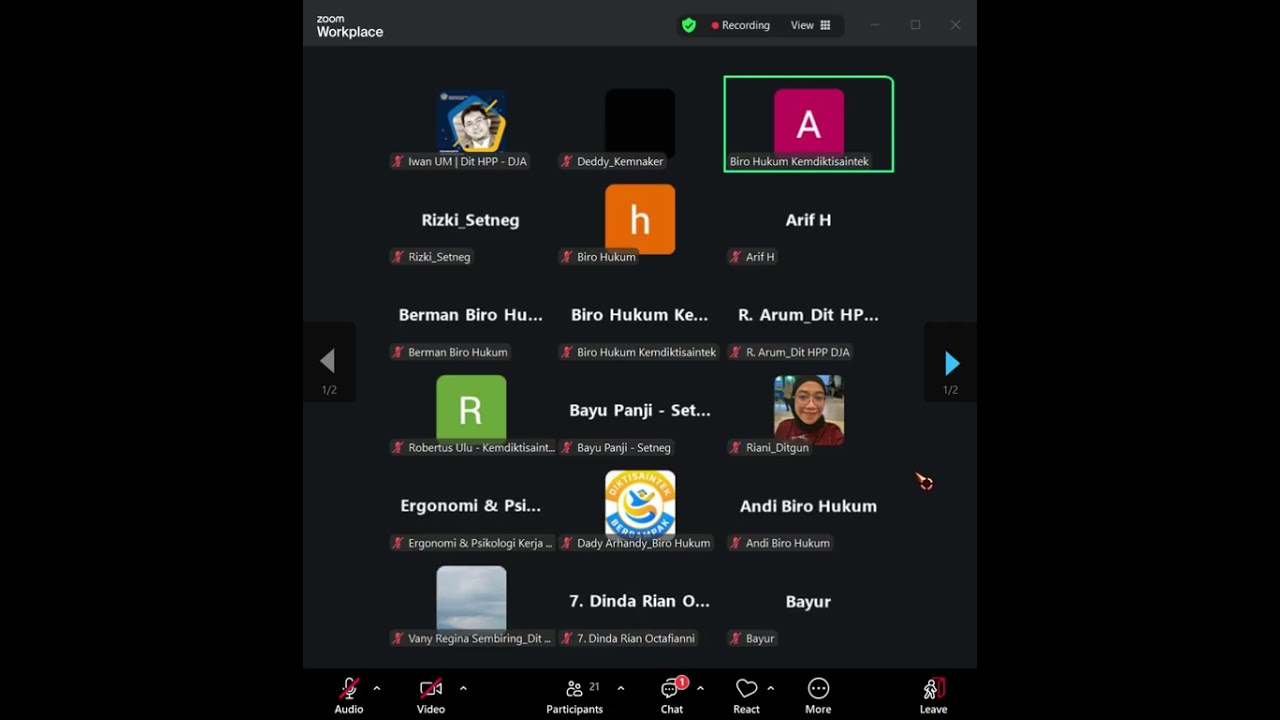The height and width of the screenshot is (720, 1280).
Task: Click the large Rizki_Setneg name tile
Action: pos(471,220)
